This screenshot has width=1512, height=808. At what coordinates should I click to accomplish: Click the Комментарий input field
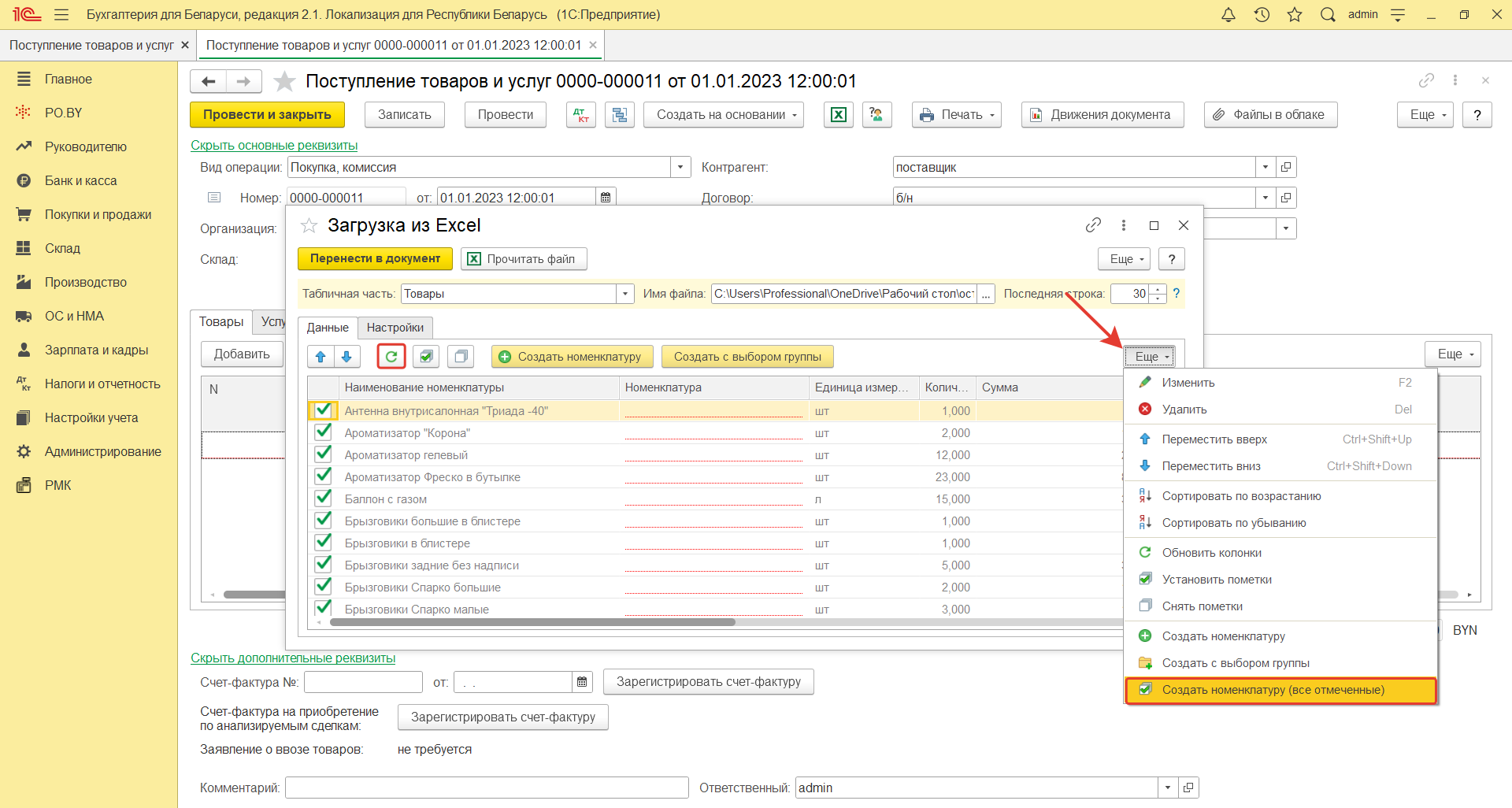(487, 788)
